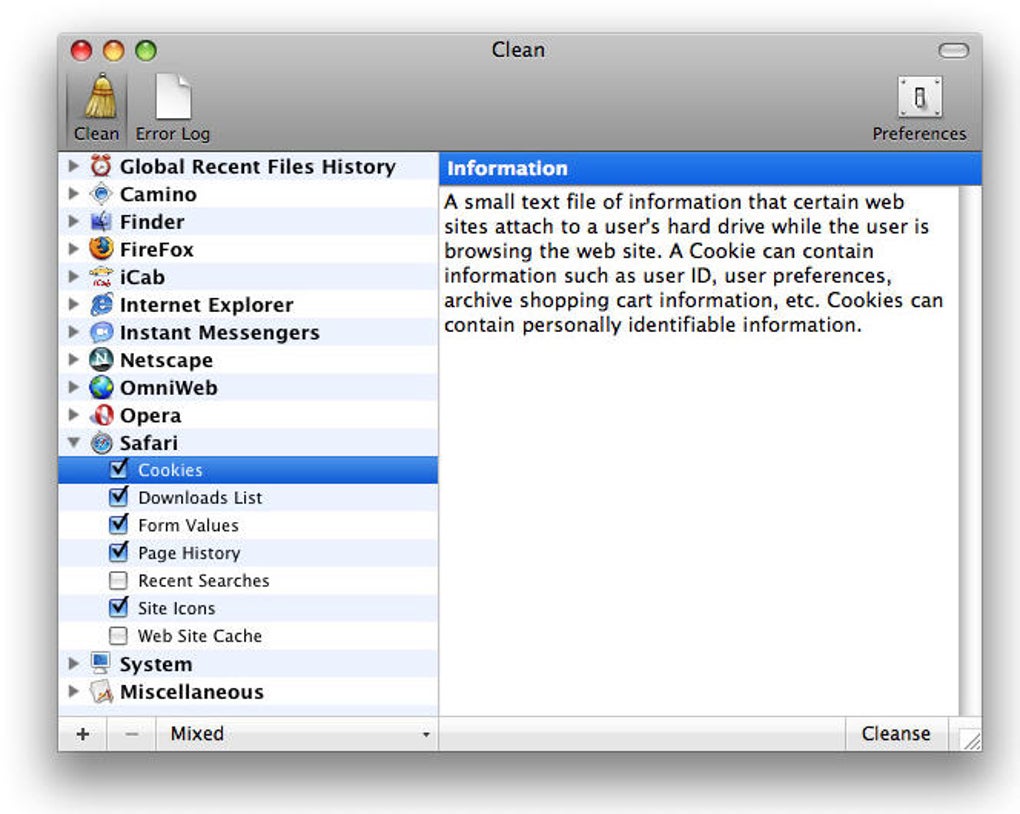Click the Information panel vertical scrollbar
1020x814 pixels.
coord(970,451)
